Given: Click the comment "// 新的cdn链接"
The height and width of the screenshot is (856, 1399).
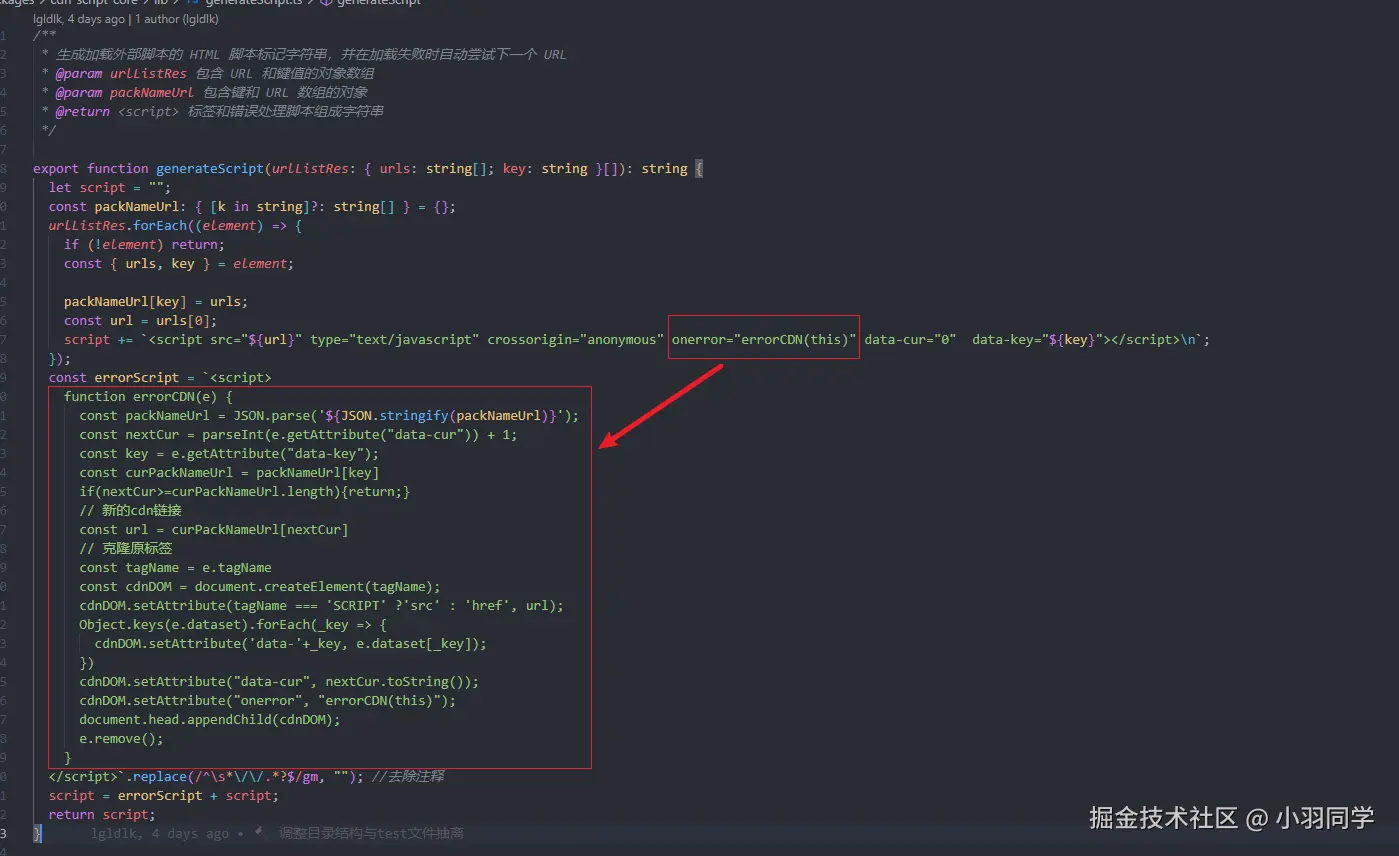Looking at the screenshot, I should [131, 510].
